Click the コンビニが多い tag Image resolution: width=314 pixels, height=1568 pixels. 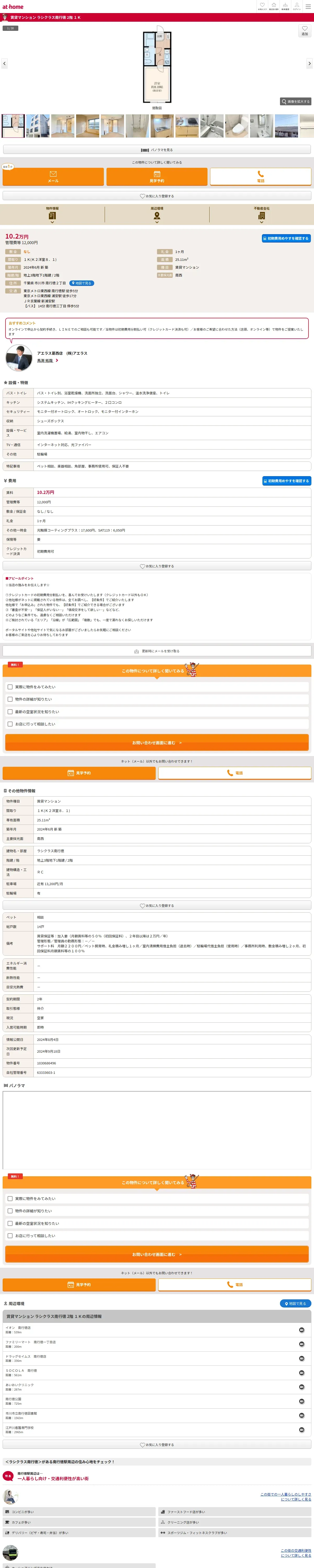click(79, 1512)
